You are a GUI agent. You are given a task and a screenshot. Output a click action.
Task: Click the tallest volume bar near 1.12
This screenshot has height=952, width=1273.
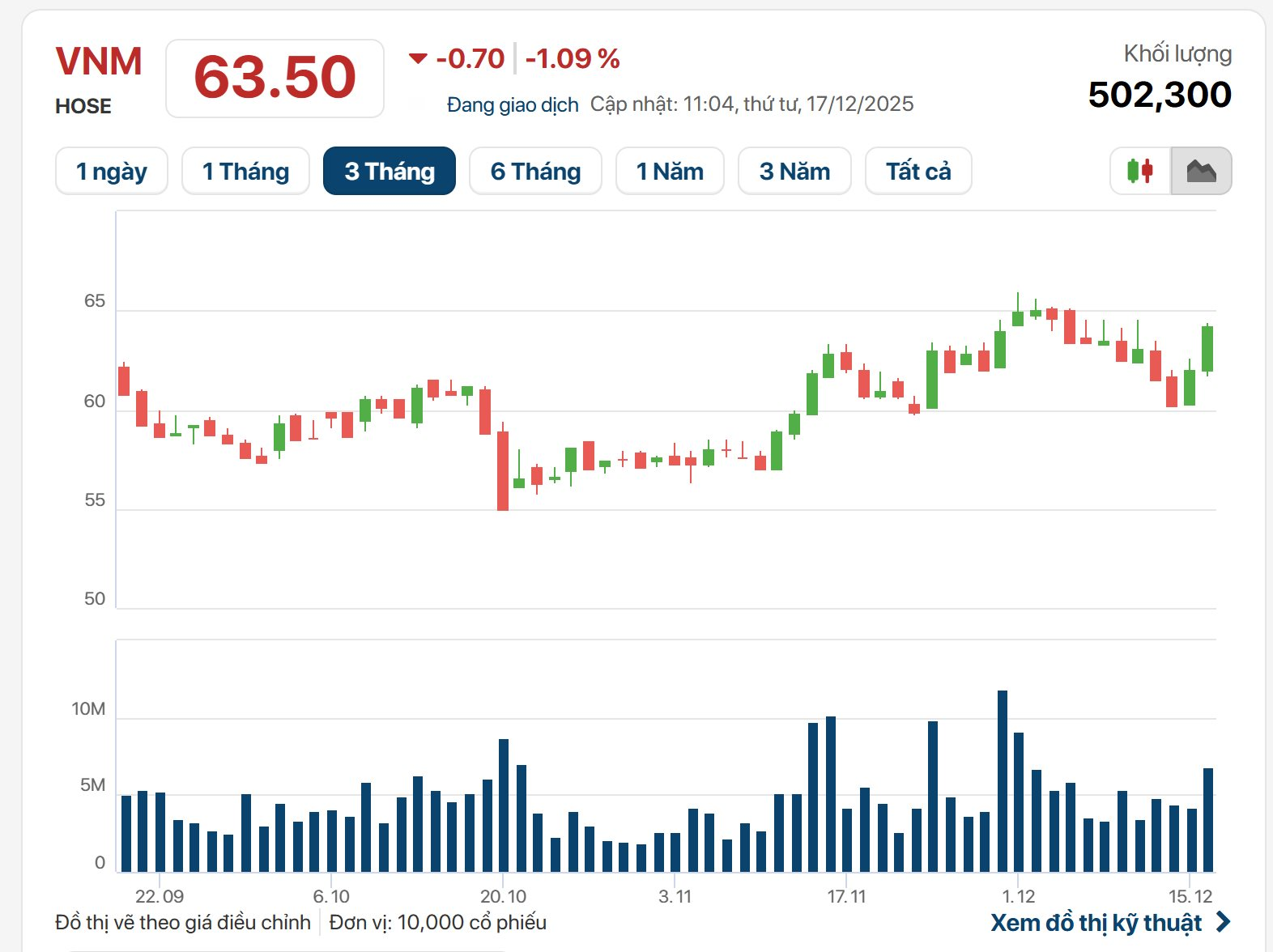(1003, 780)
